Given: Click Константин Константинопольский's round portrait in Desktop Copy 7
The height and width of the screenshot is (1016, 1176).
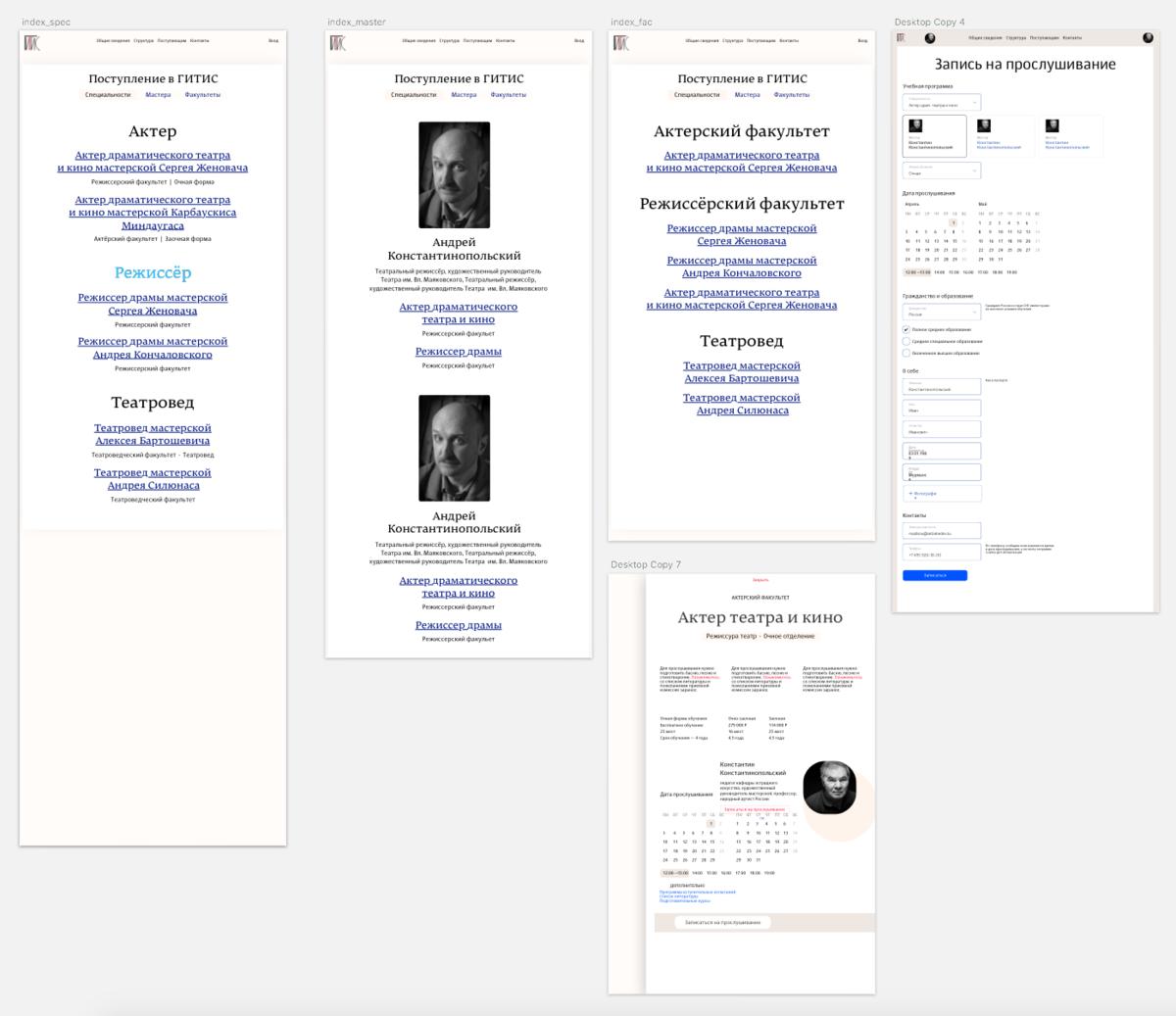Looking at the screenshot, I should [x=829, y=787].
